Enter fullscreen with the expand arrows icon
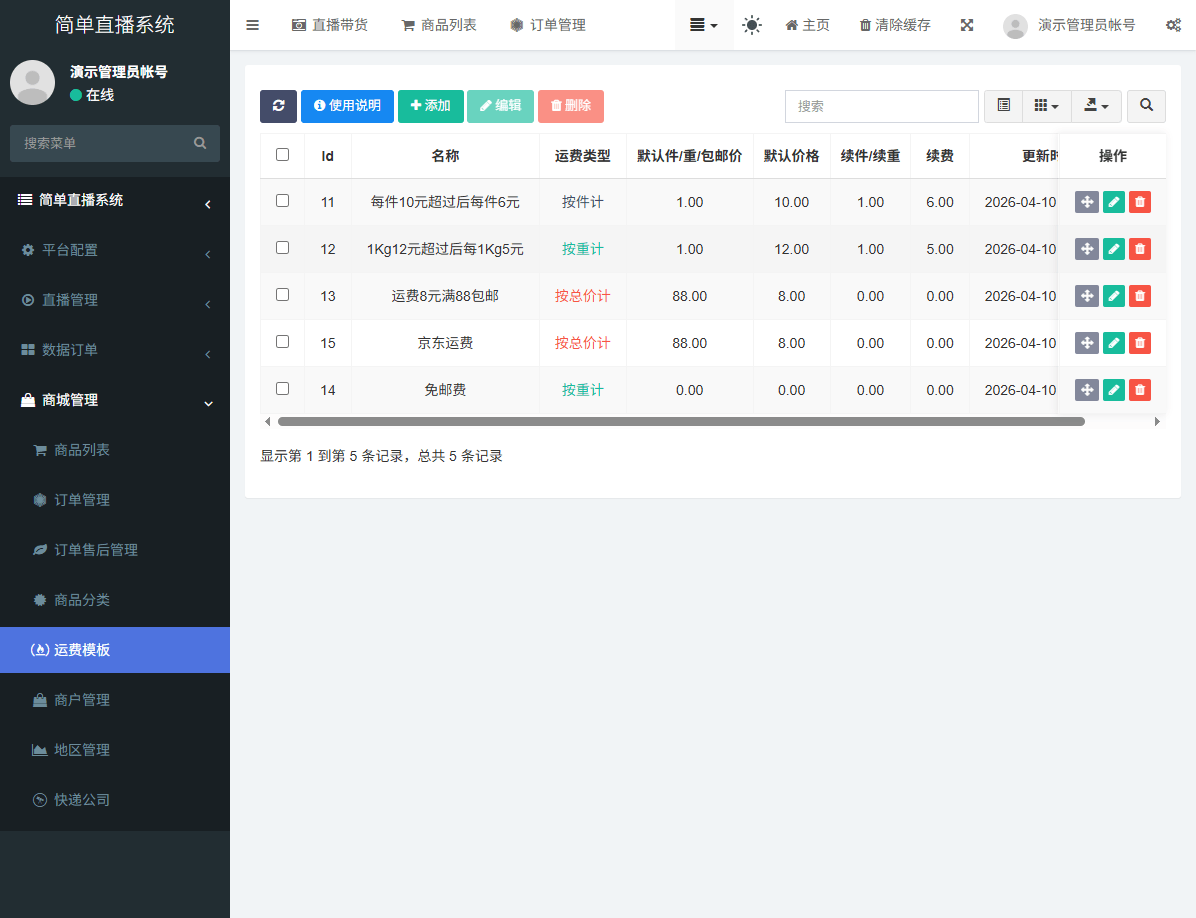This screenshot has width=1196, height=918. click(966, 25)
